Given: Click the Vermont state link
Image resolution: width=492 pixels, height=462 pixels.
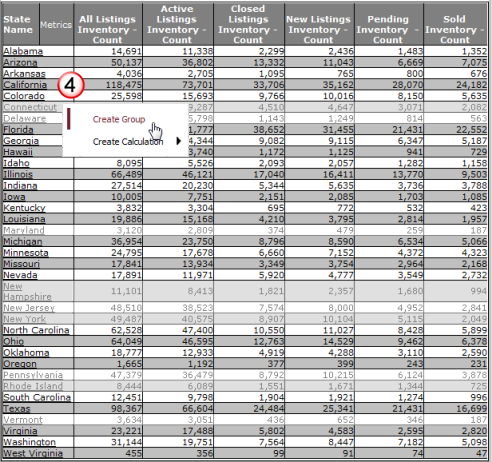Looking at the screenshot, I should [23, 420].
